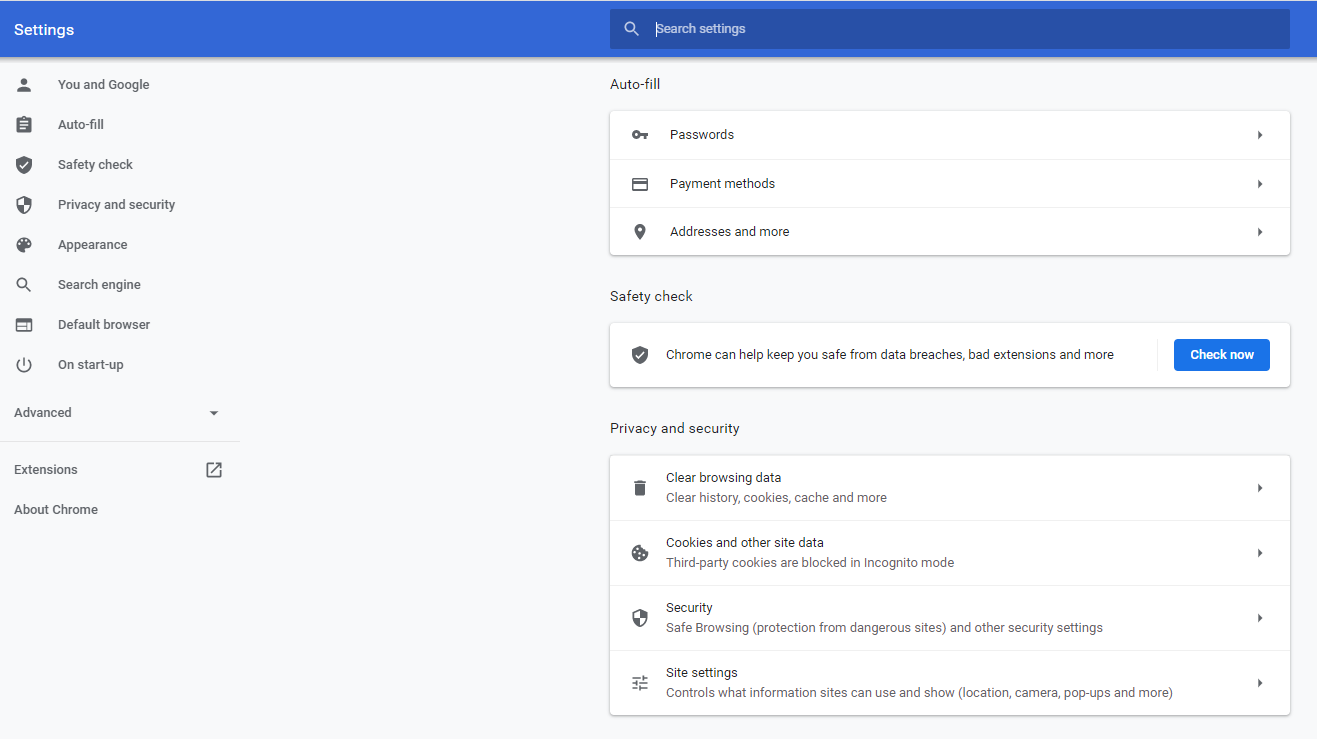1317x739 pixels.
Task: Click the cookie icon in Cookies and other site data
Action: click(640, 553)
